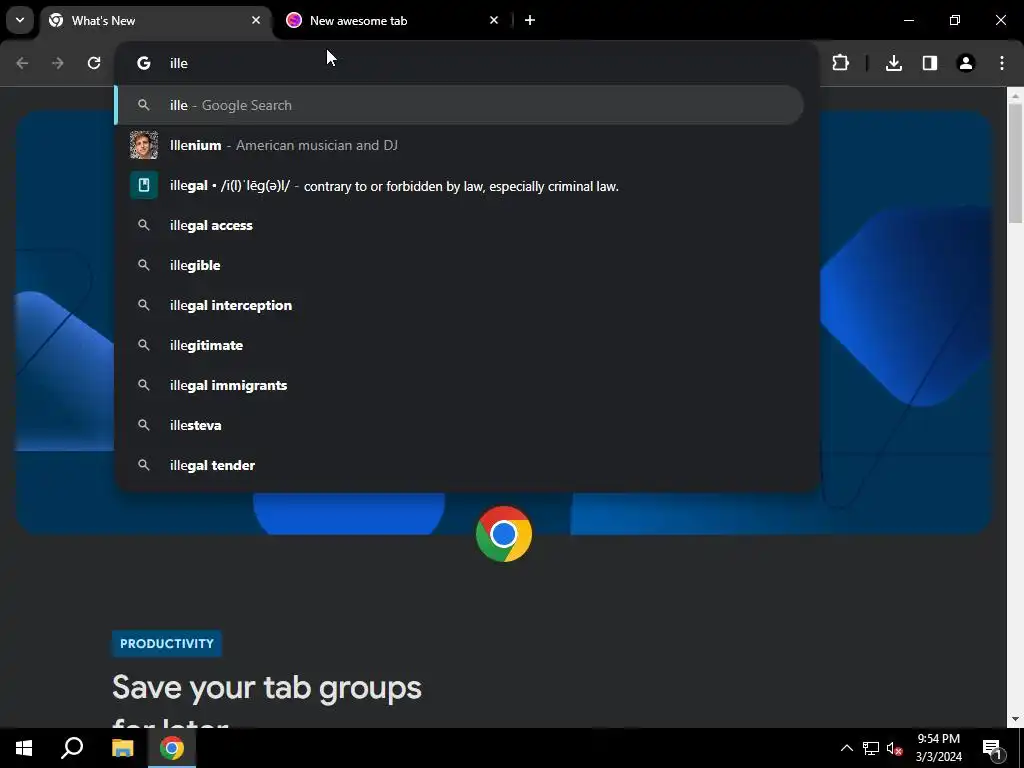Click the scrollbar up arrow
Image resolution: width=1024 pixels, height=768 pixels.
click(x=1016, y=96)
